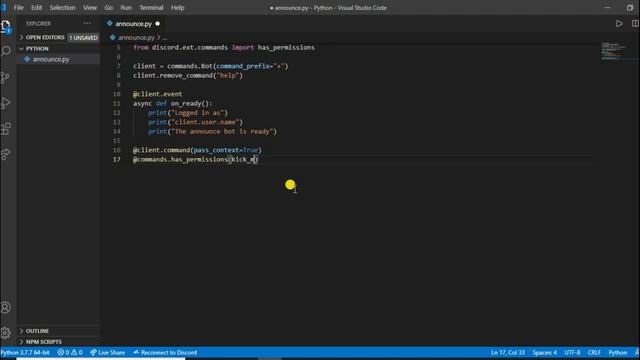Click the print("The announce bot is ready") line
The image size is (640, 360).
click(x=212, y=131)
